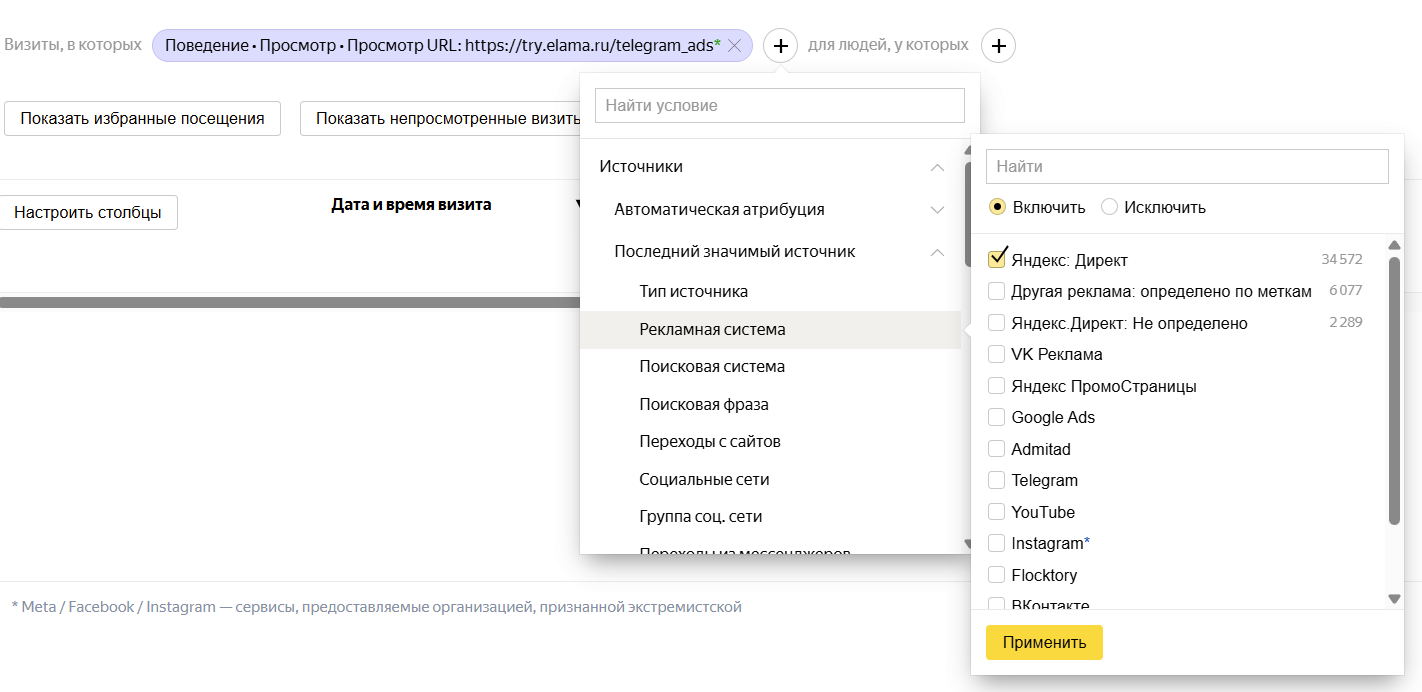The image size is (1422, 692).
Task: Collapse Последний значимый источник
Action: (938, 251)
